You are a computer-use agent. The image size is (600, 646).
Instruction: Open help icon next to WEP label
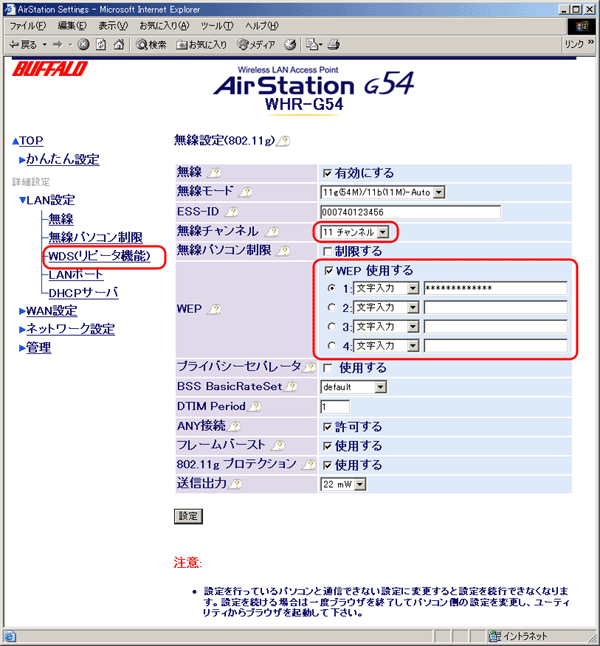214,309
